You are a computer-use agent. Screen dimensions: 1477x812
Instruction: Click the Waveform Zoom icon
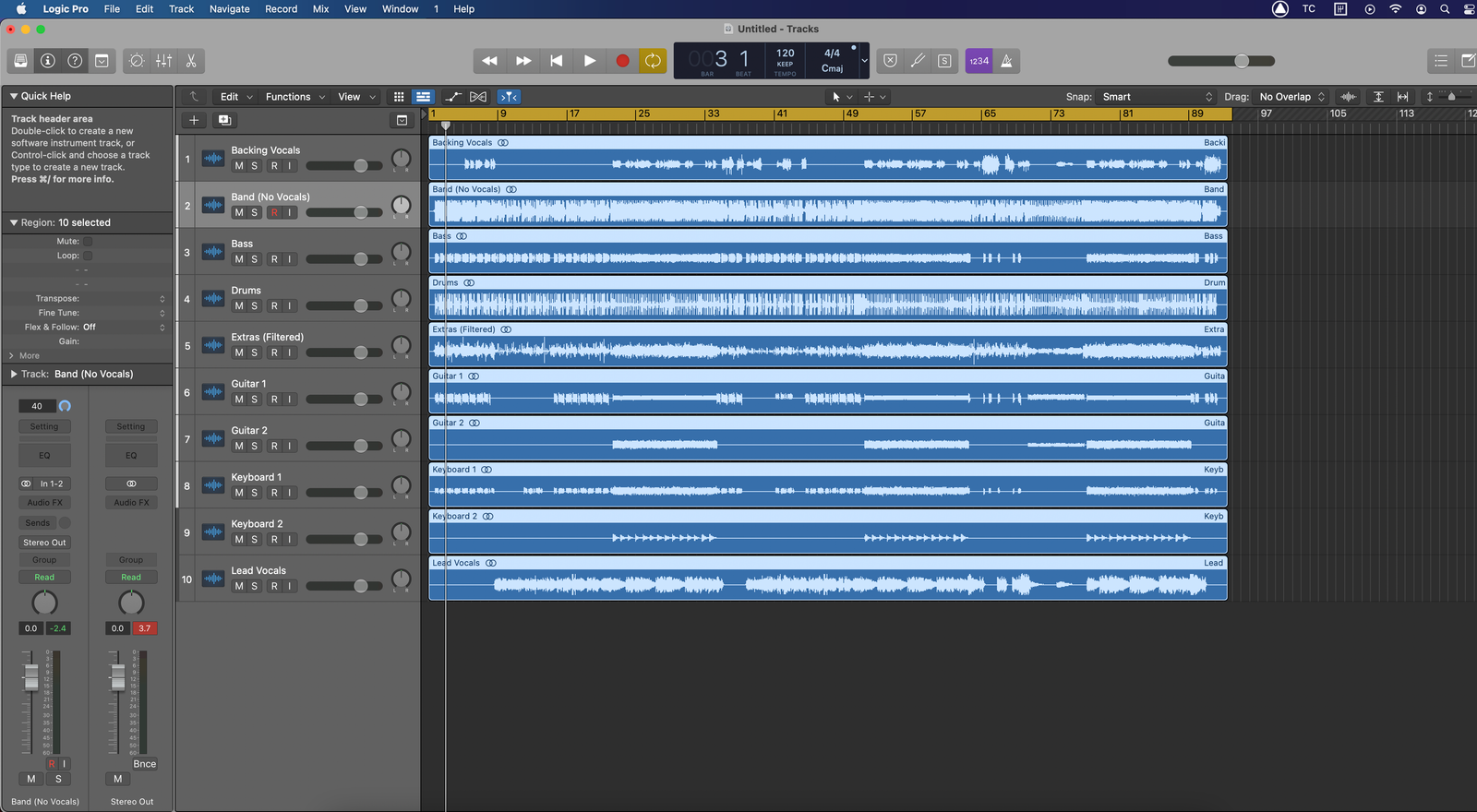[1349, 97]
